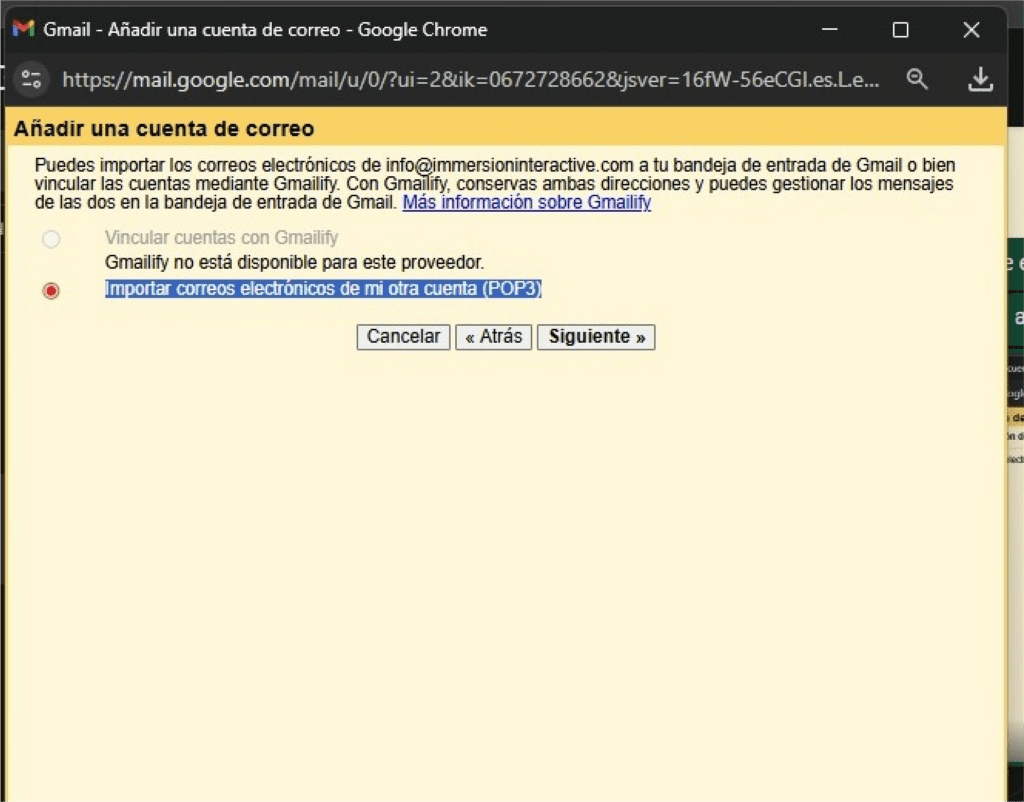Click the yellow 'Añadir una cuenta de correo' header
1024x802 pixels.
tap(164, 129)
